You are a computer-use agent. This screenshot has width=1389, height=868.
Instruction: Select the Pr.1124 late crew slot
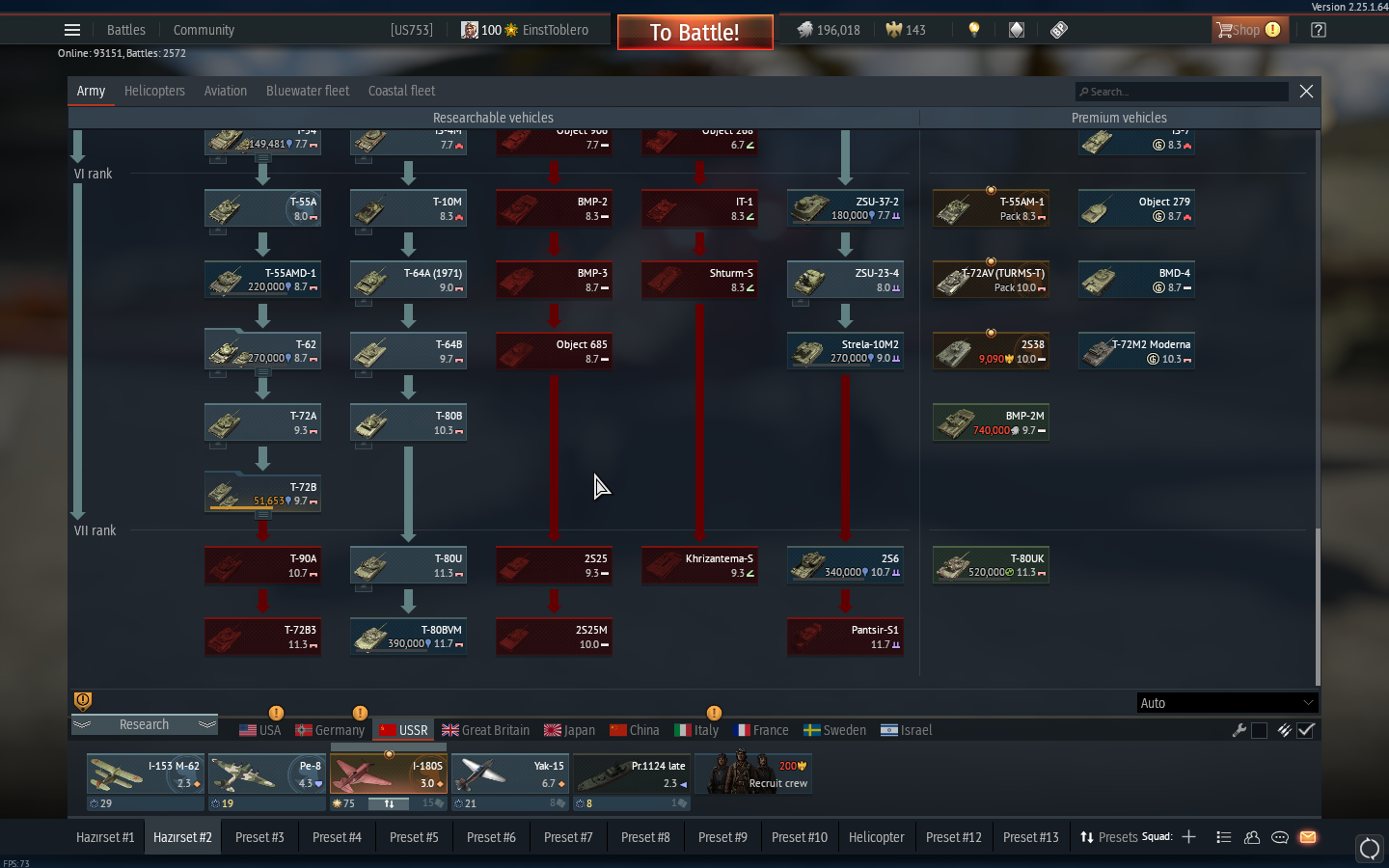point(632,773)
